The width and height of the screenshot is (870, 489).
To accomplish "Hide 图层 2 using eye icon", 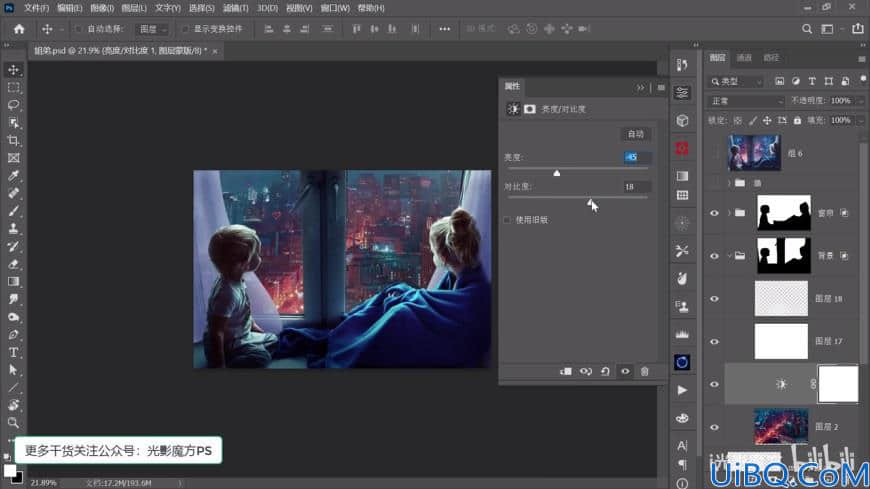I will point(715,427).
